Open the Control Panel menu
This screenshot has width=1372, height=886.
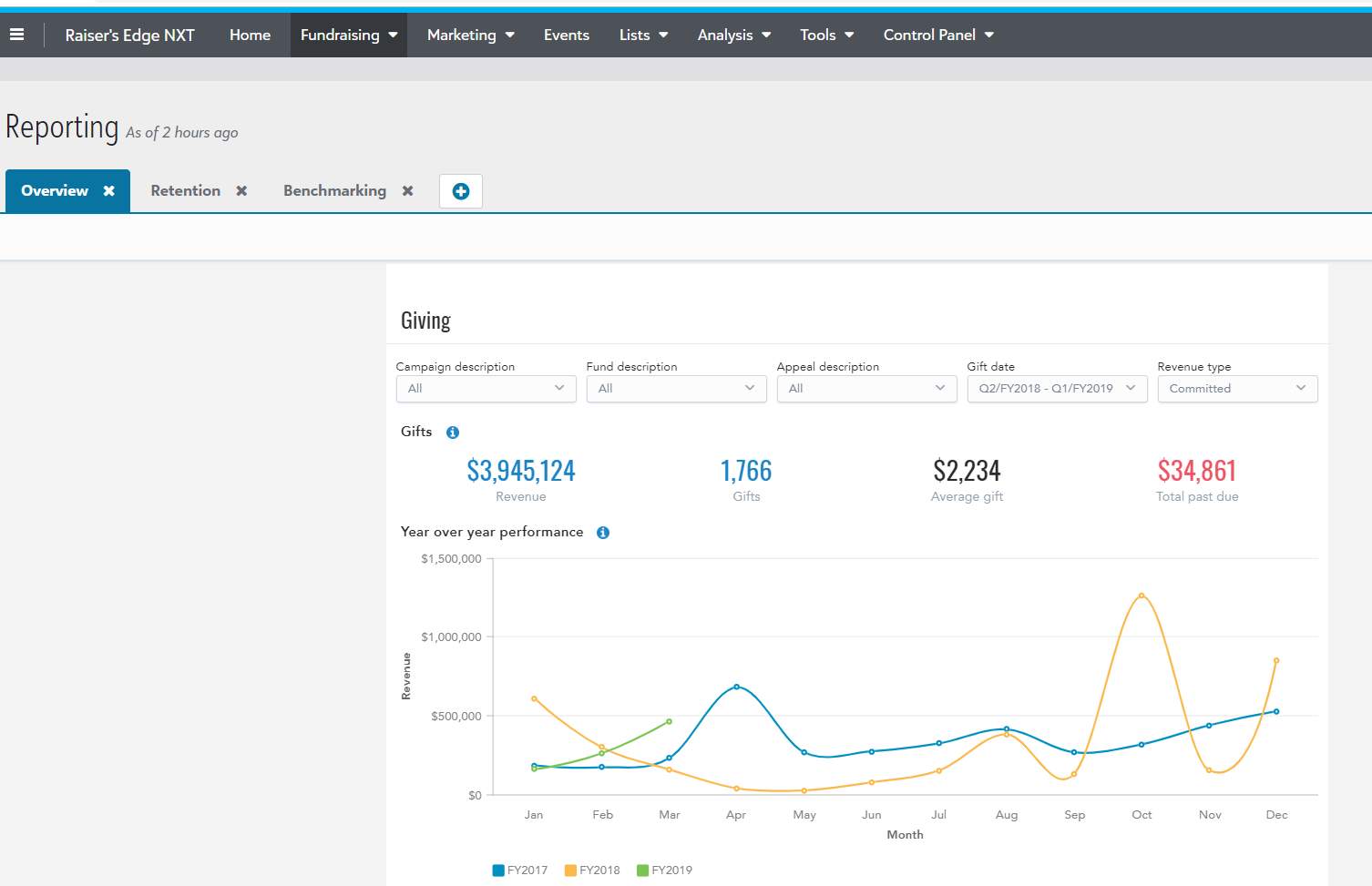click(938, 35)
